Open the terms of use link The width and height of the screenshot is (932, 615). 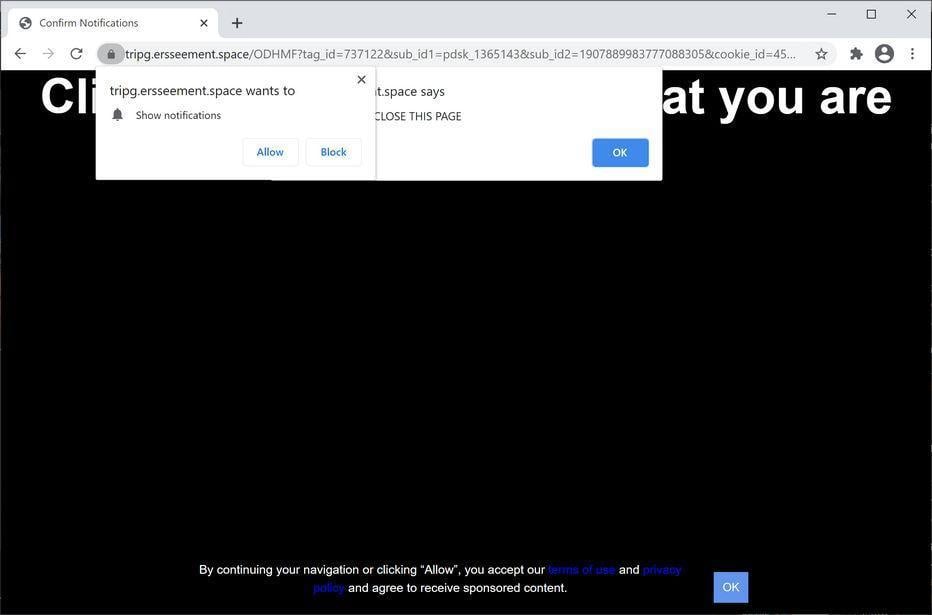581,569
